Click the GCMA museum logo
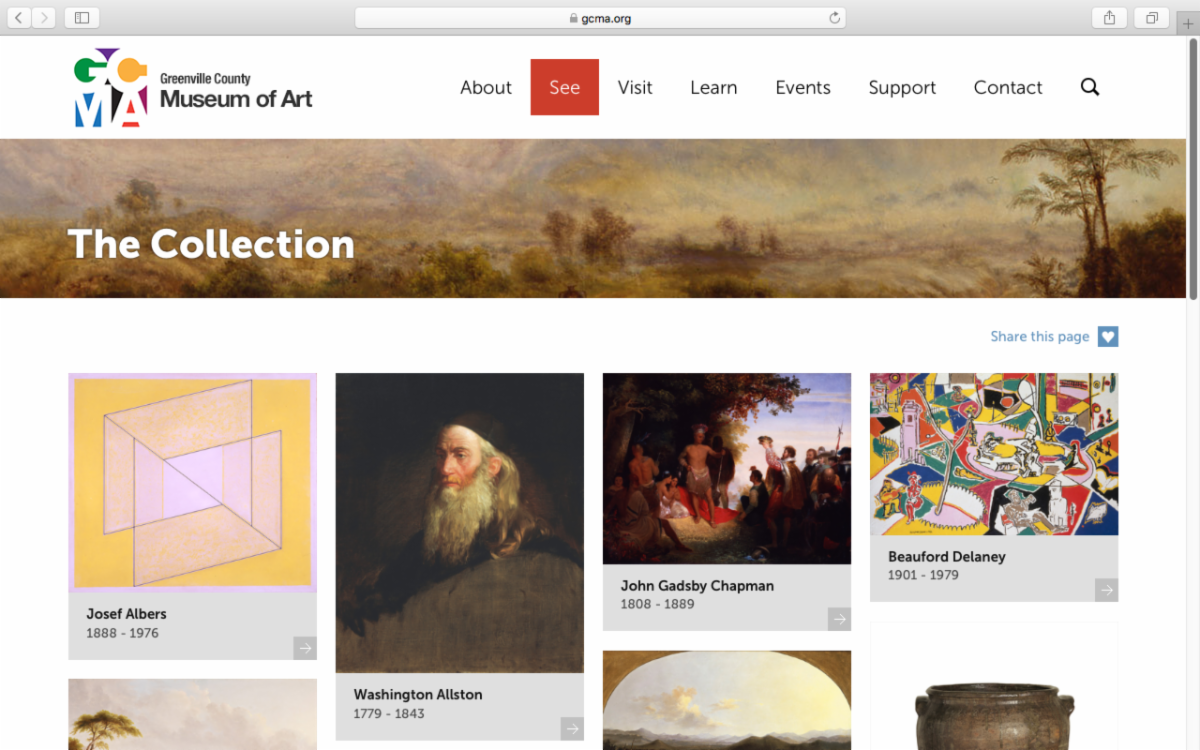 pyautogui.click(x=193, y=88)
